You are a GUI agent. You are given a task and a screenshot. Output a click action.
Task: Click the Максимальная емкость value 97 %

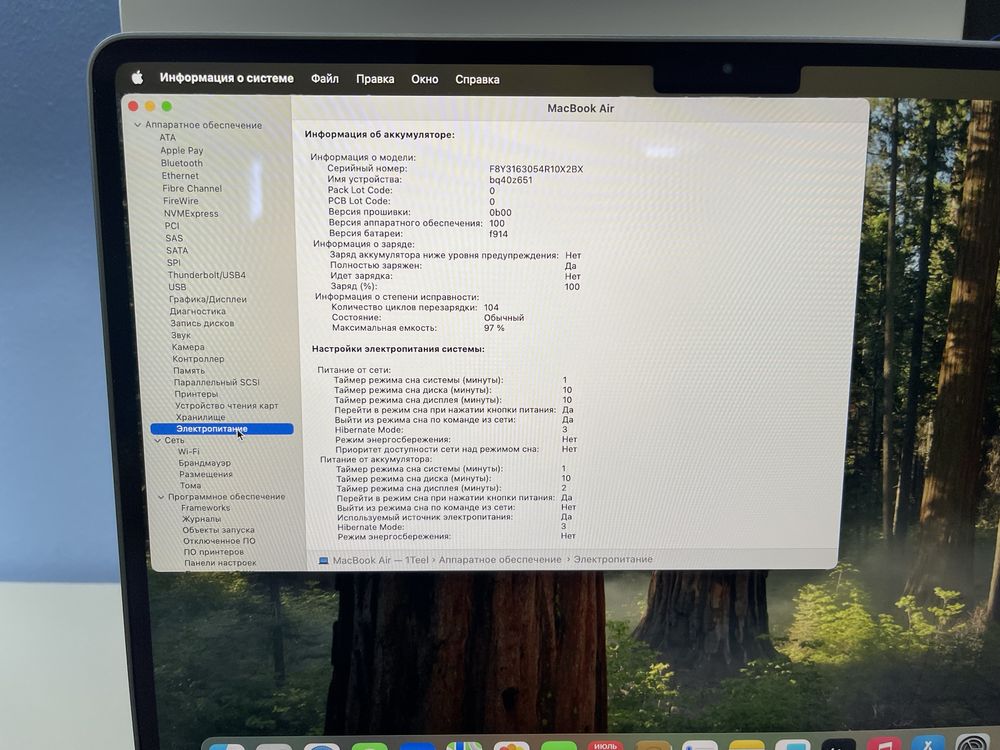click(x=494, y=328)
